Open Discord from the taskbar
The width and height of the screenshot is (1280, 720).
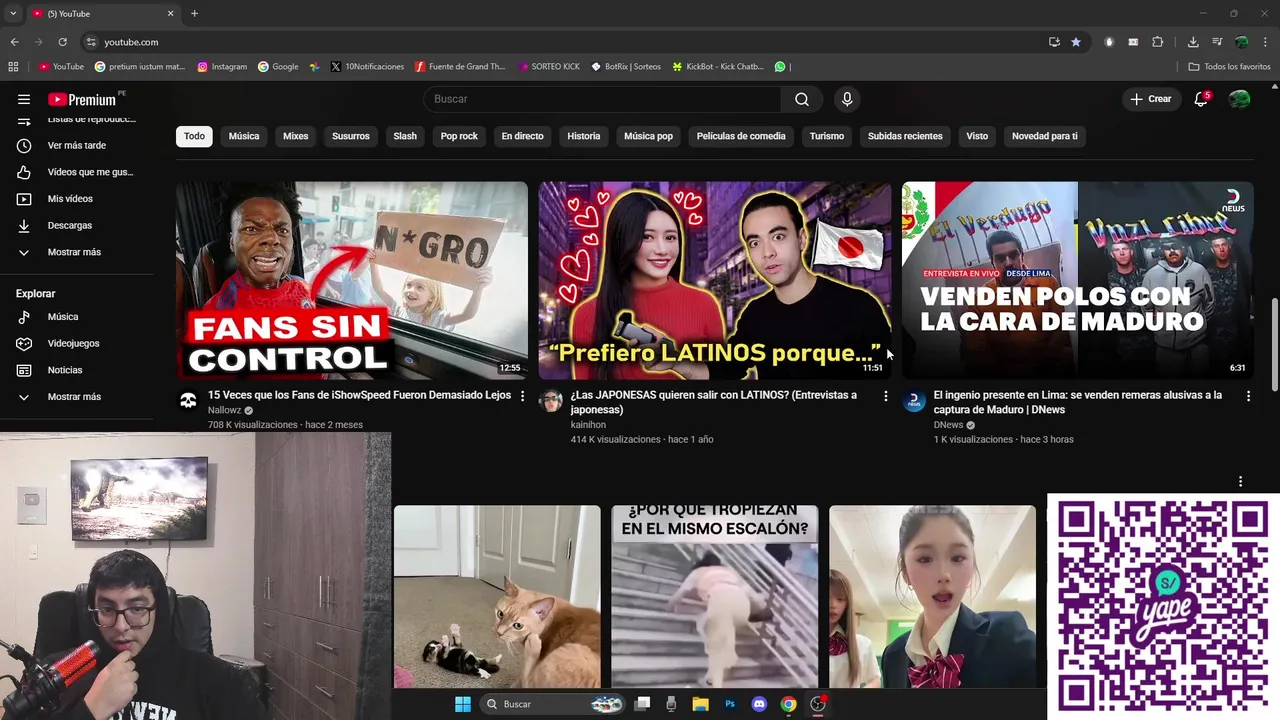(759, 704)
